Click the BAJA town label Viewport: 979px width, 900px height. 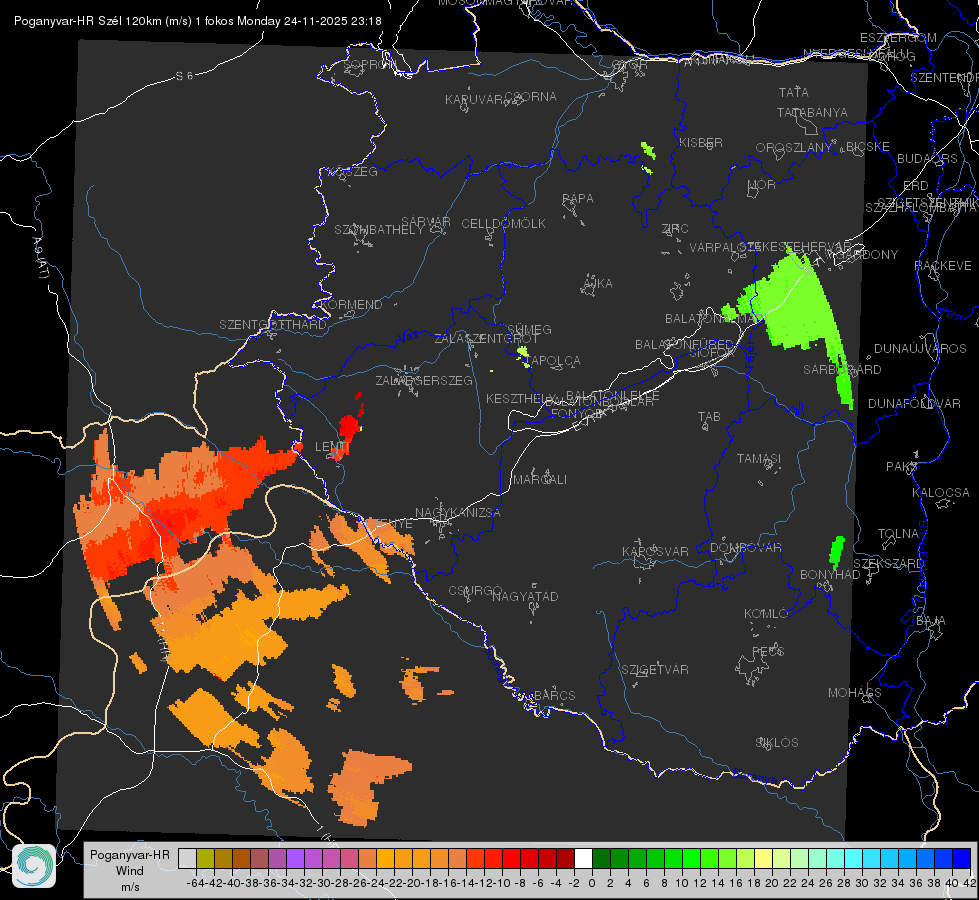(x=931, y=621)
